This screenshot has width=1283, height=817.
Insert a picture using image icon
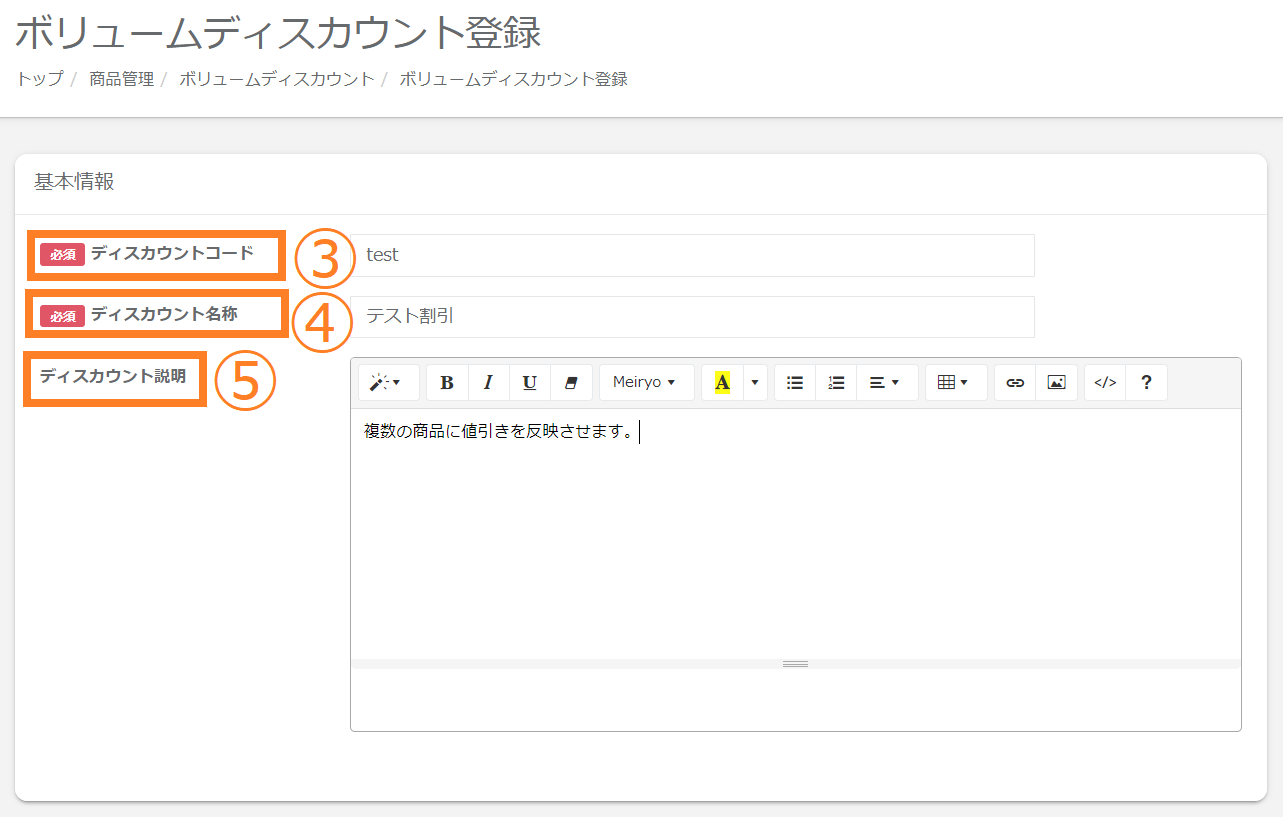coord(1056,383)
